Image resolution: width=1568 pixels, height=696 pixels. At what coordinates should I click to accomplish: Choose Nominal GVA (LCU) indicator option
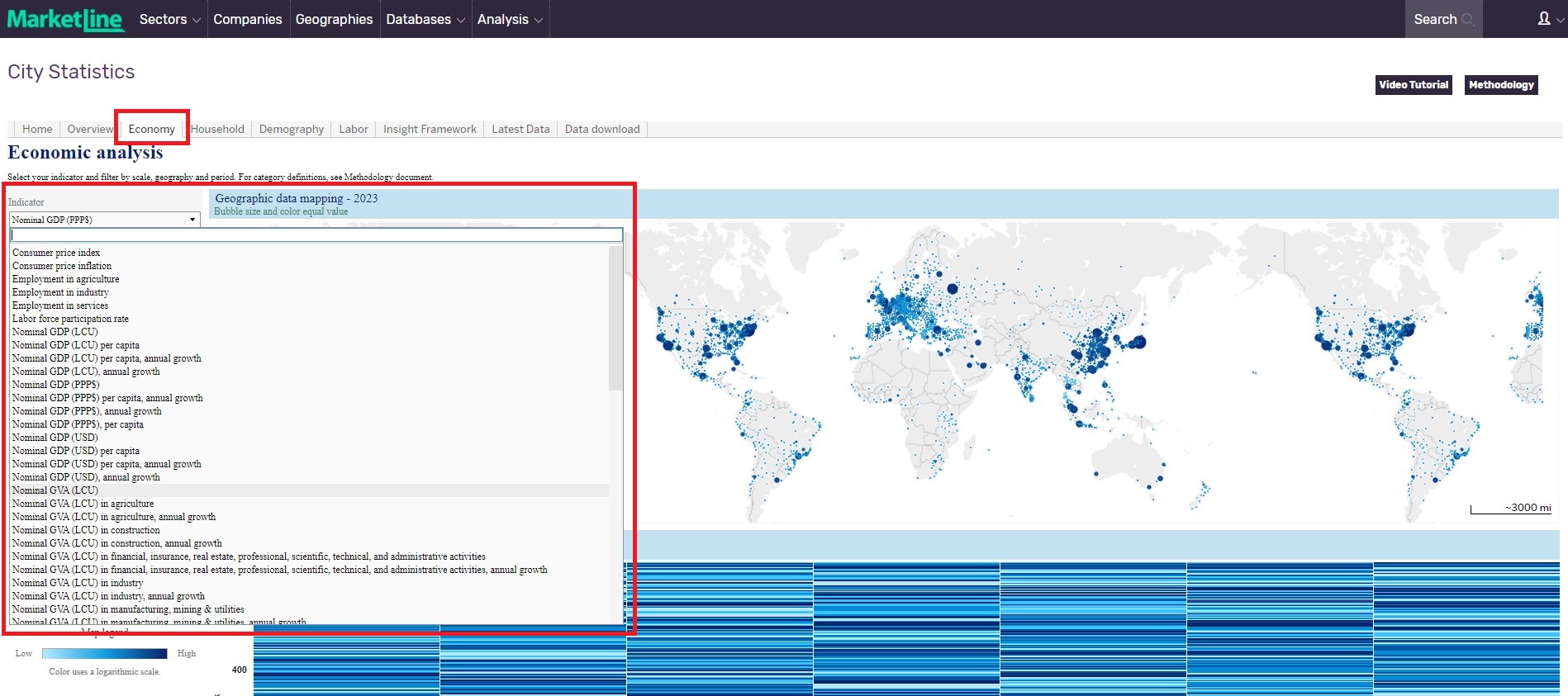click(x=55, y=490)
